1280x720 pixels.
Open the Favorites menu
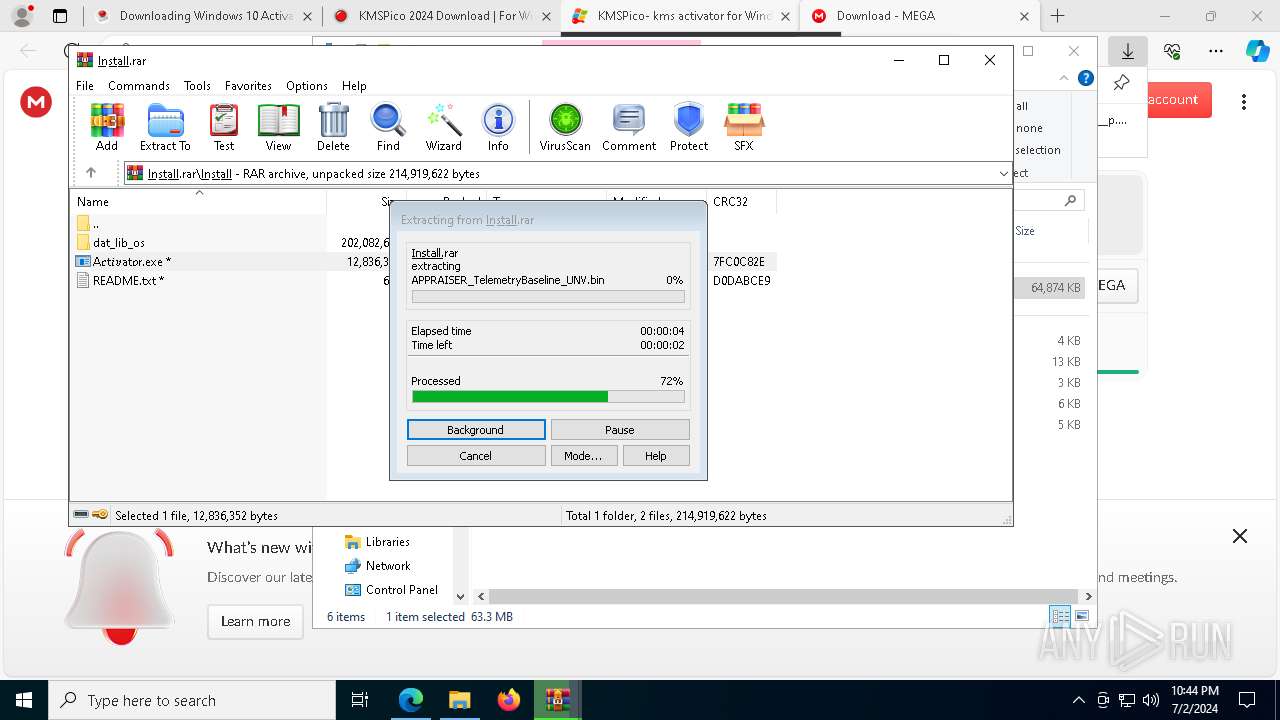click(248, 86)
